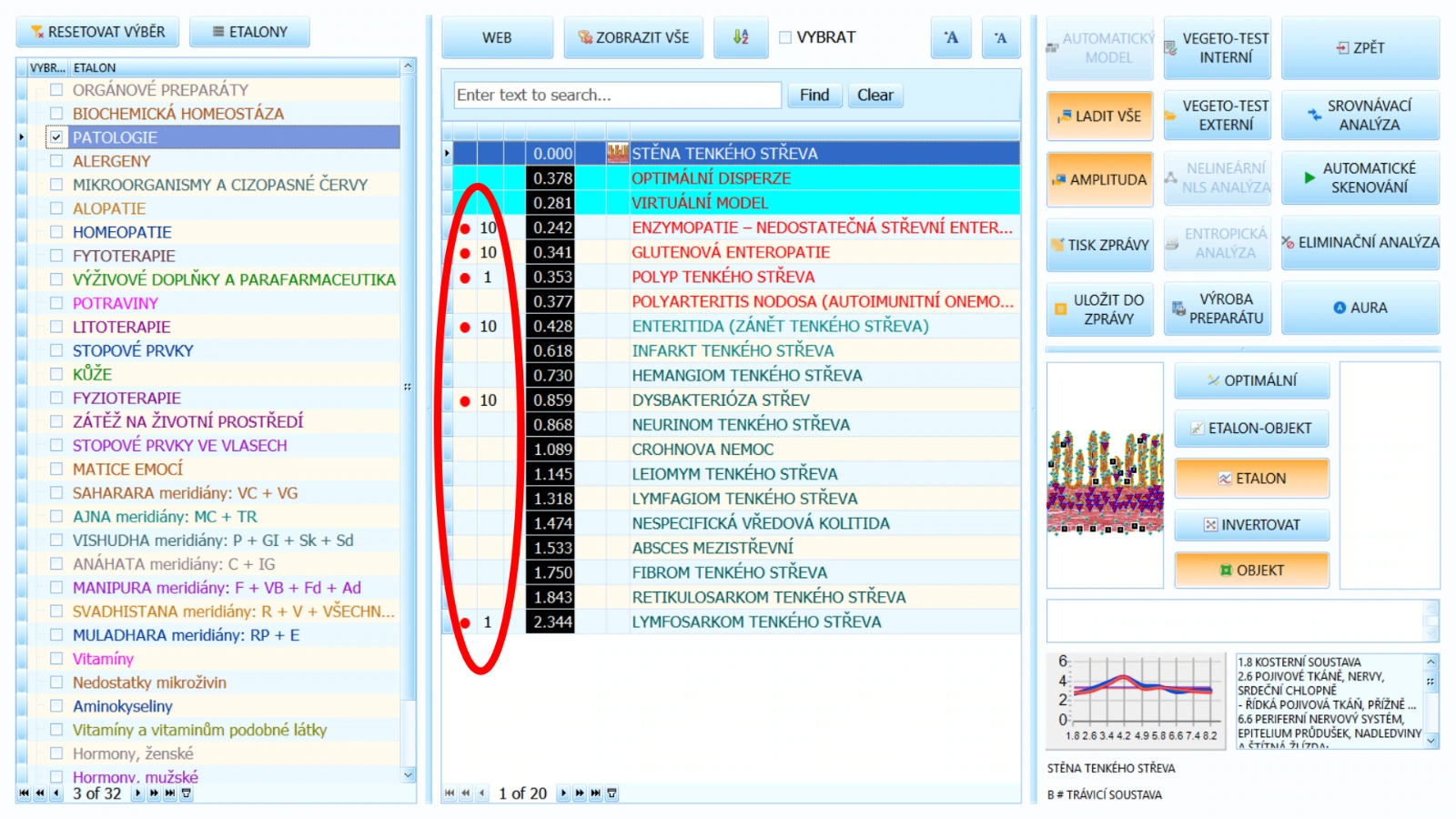Viewport: 1456px width, 819px height.
Task: Open filter dropdown in left list navigator
Action: [187, 794]
